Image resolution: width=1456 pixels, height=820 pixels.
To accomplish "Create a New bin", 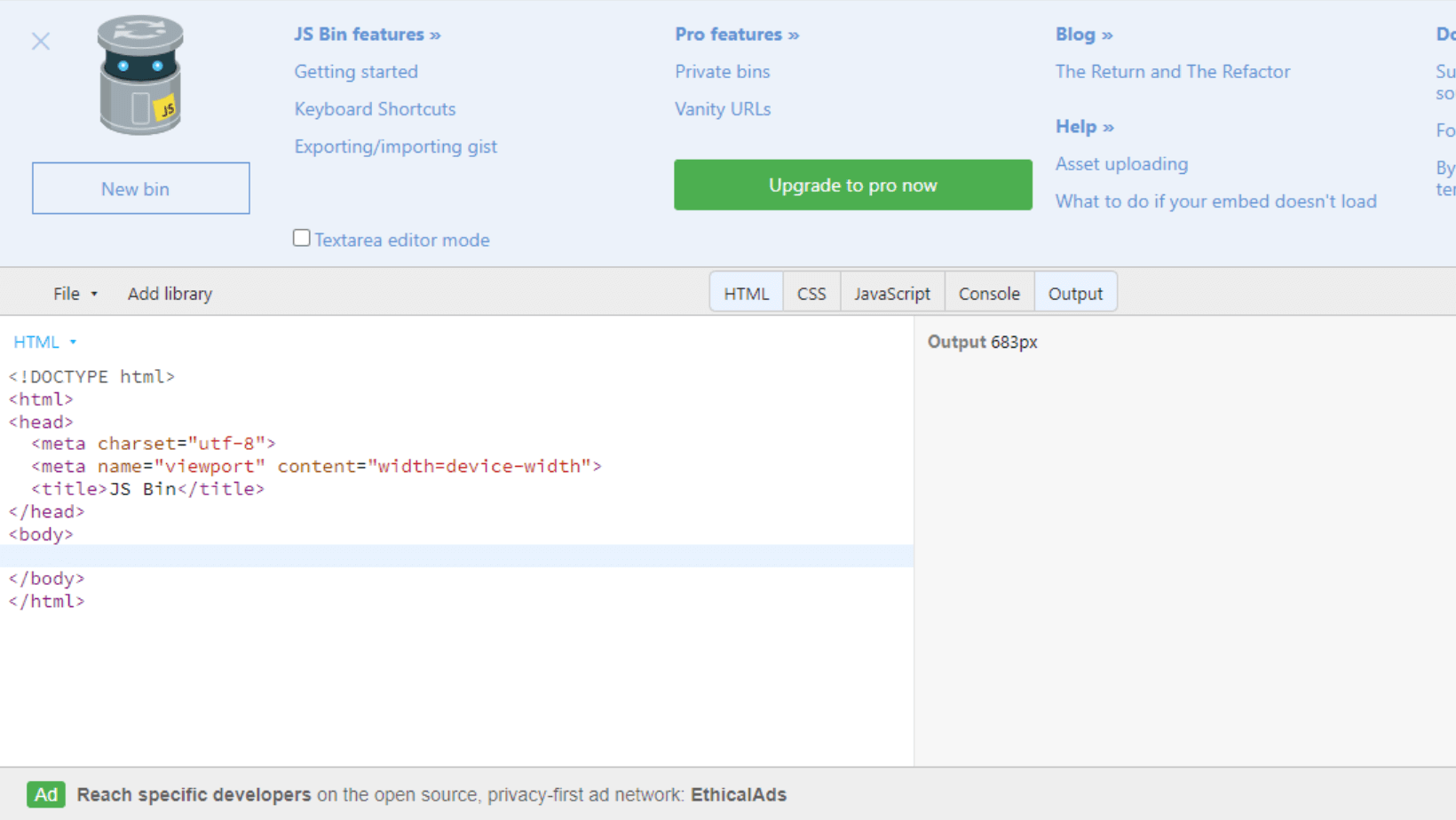I will (140, 188).
